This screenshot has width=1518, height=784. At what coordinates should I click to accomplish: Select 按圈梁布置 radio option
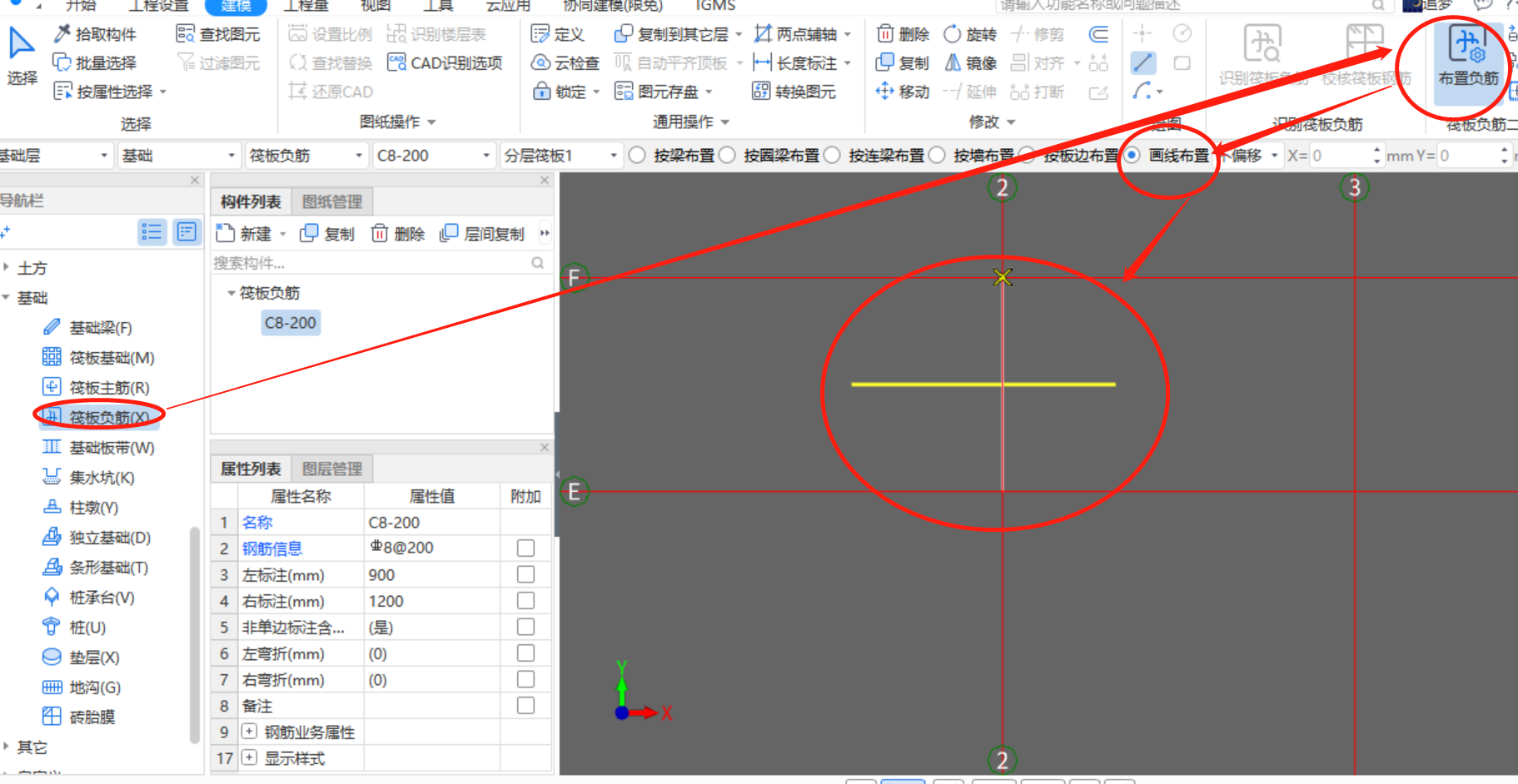tap(727, 156)
